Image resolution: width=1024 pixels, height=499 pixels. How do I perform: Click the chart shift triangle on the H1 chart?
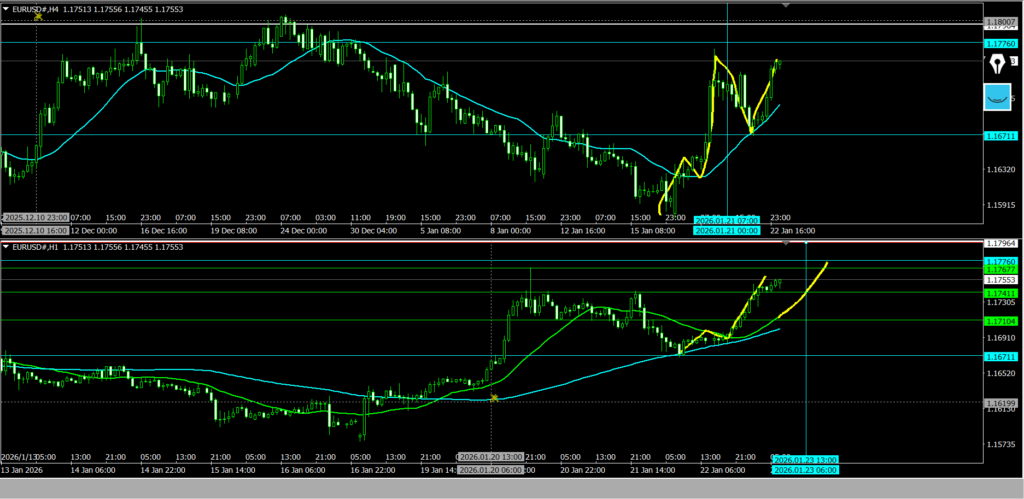point(785,243)
